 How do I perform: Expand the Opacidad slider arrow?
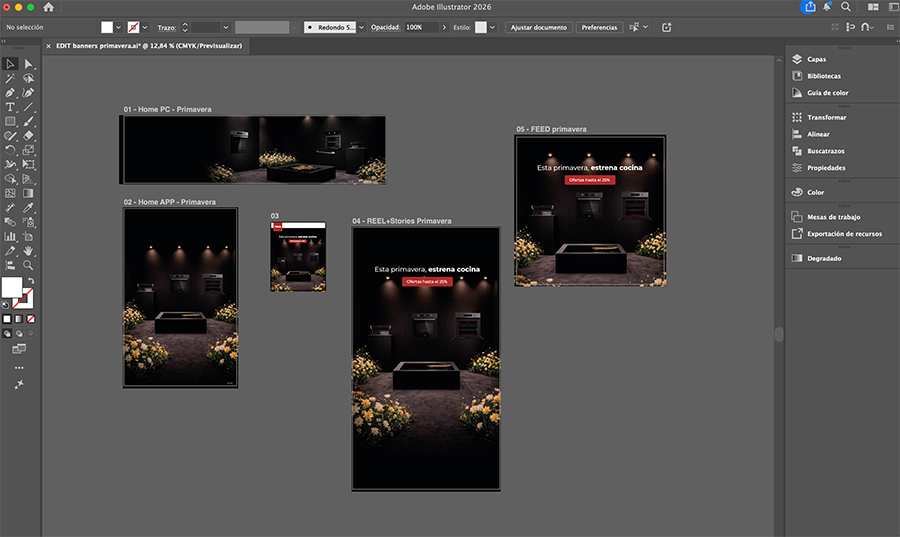click(444, 27)
